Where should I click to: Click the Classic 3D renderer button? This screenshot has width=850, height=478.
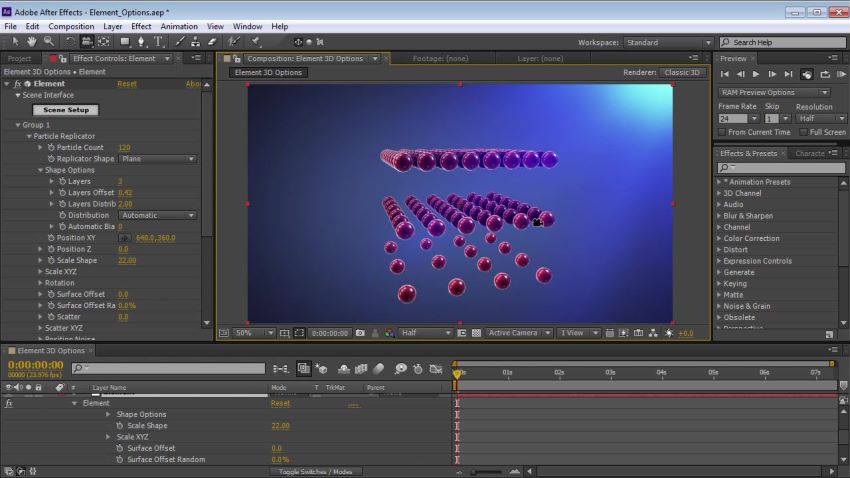click(682, 73)
